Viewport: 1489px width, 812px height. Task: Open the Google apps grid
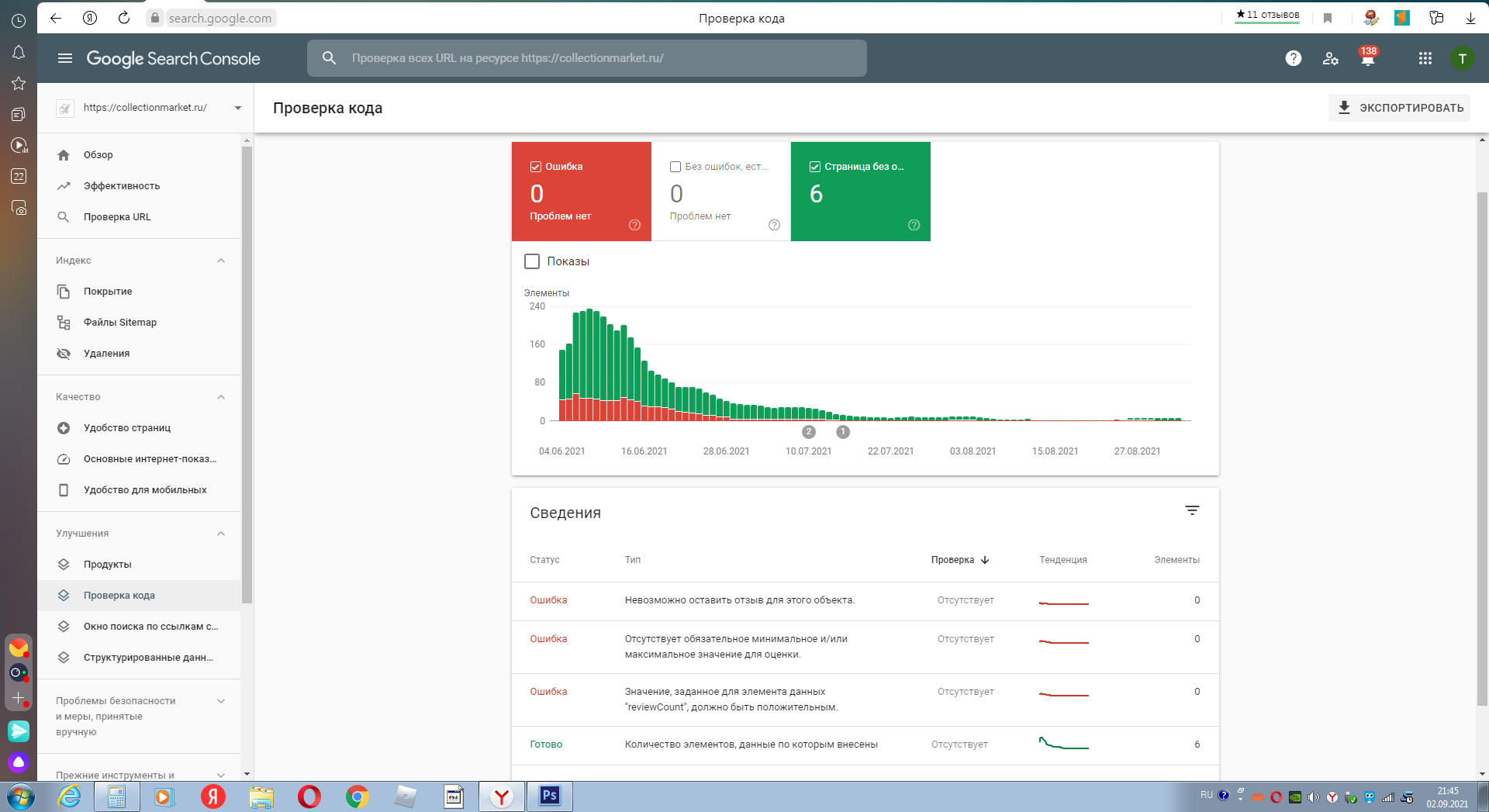[x=1425, y=58]
